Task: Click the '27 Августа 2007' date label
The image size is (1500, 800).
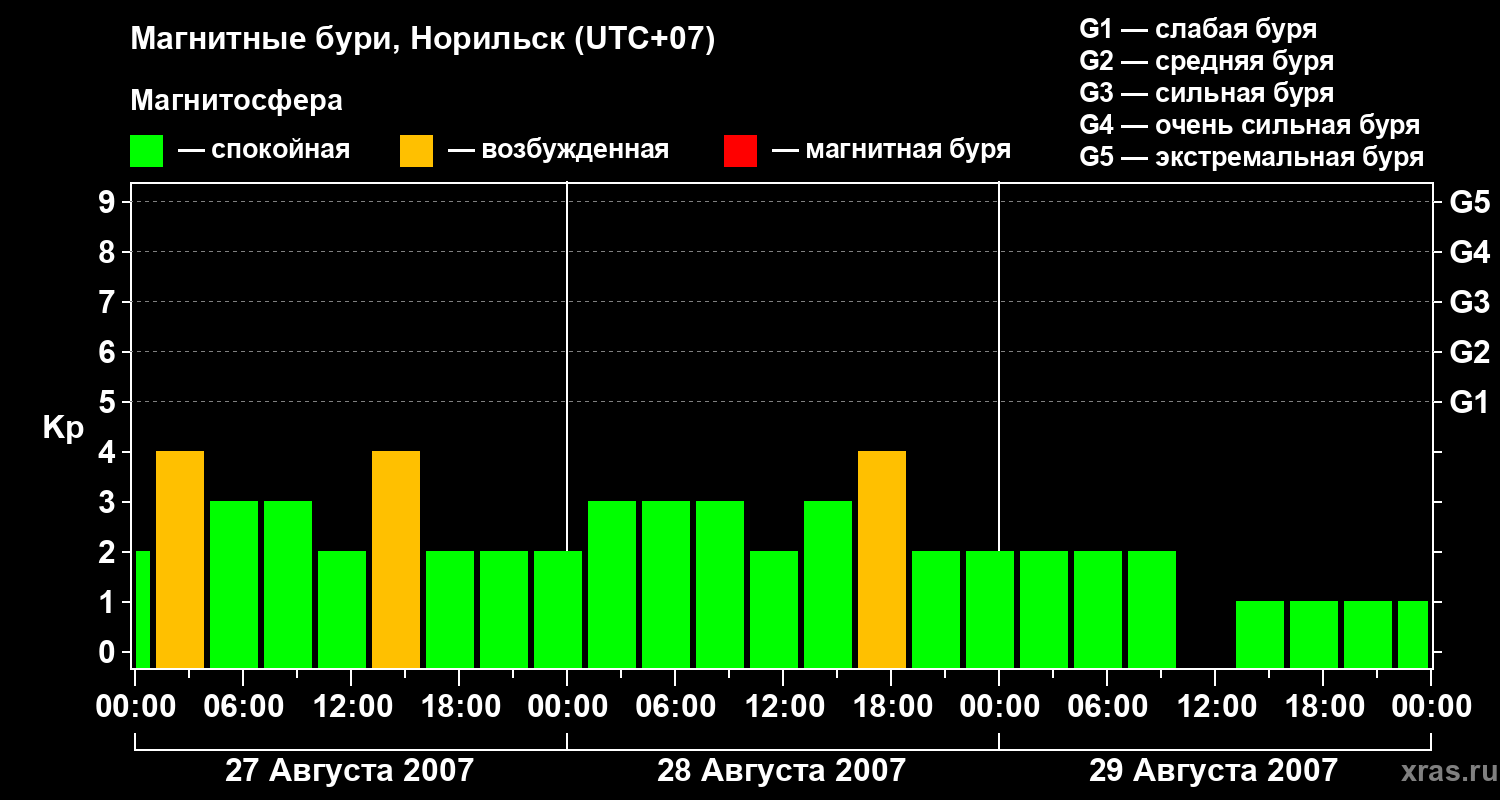Action: pos(349,771)
